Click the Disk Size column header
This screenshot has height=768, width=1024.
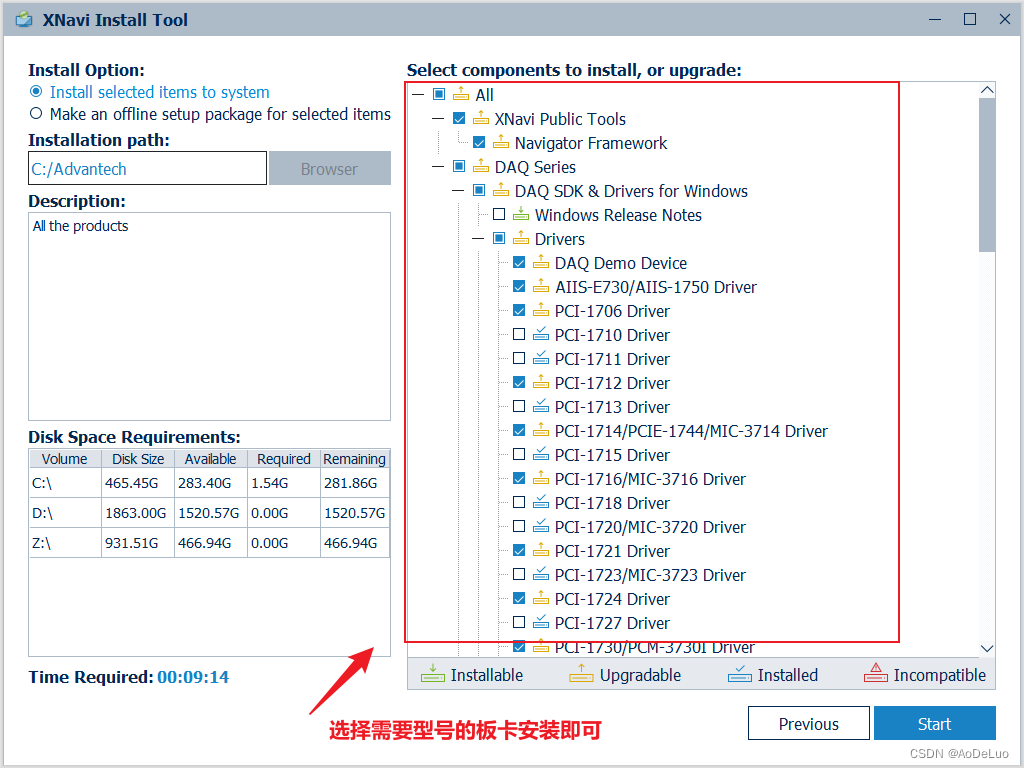coord(138,459)
